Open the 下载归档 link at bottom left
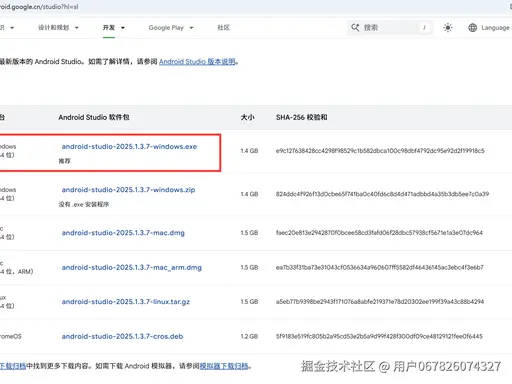Viewport: 512px width, 384px height. pyautogui.click(x=13, y=366)
